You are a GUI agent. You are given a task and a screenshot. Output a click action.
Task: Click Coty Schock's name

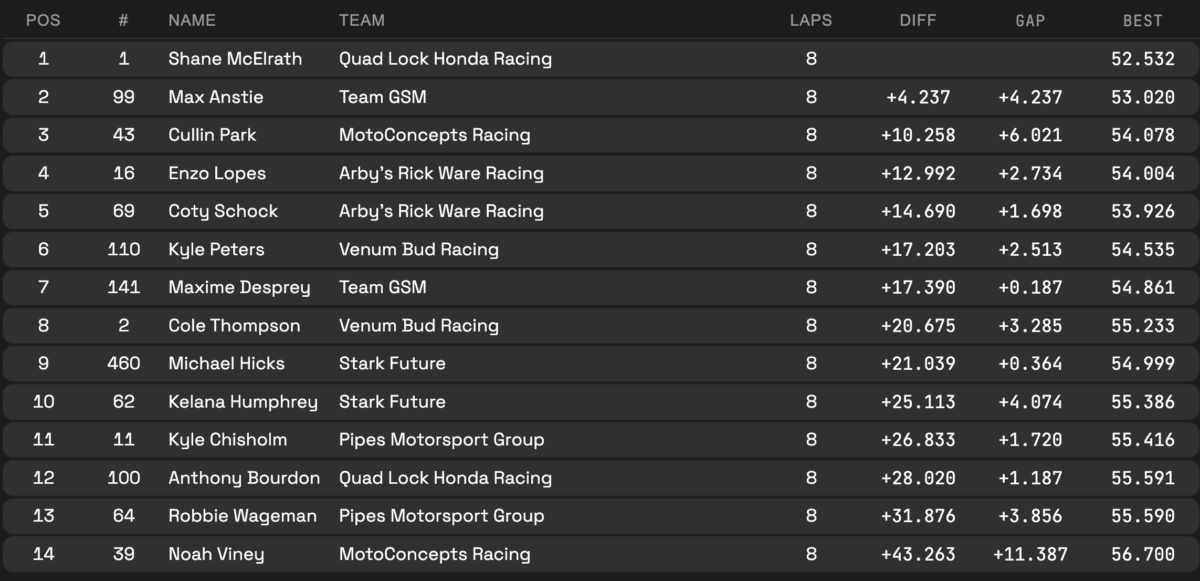(x=223, y=211)
